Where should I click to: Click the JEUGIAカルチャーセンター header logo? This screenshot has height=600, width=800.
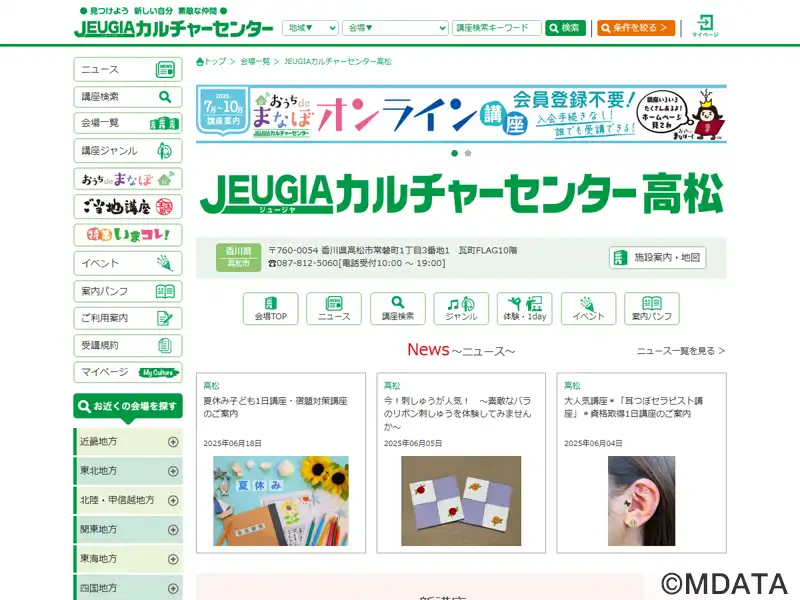click(173, 28)
